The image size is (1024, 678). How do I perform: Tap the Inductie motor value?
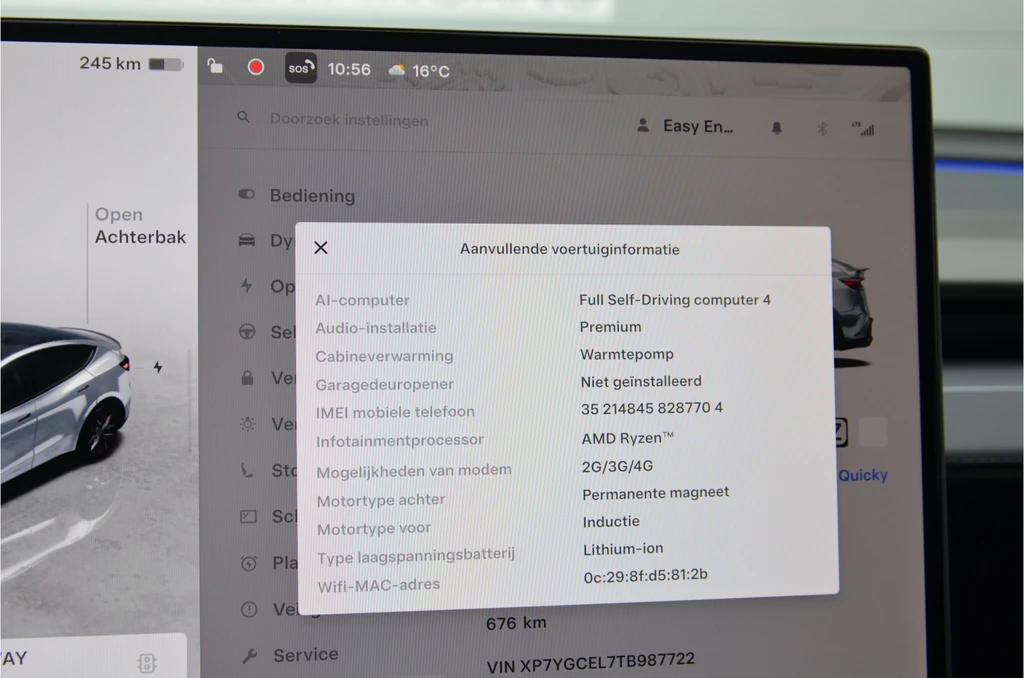click(x=611, y=521)
